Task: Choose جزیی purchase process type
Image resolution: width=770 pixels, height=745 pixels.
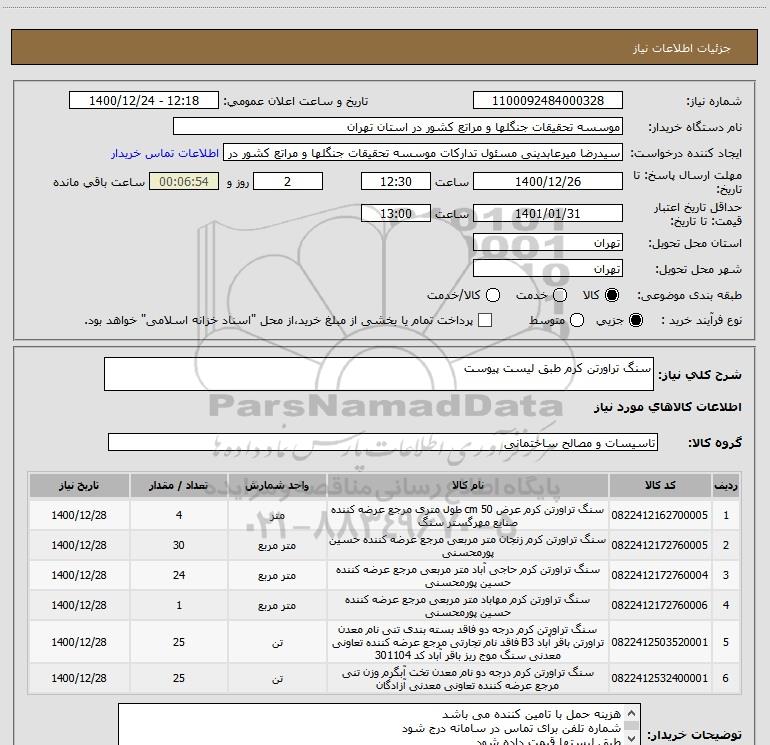Action: click(636, 320)
